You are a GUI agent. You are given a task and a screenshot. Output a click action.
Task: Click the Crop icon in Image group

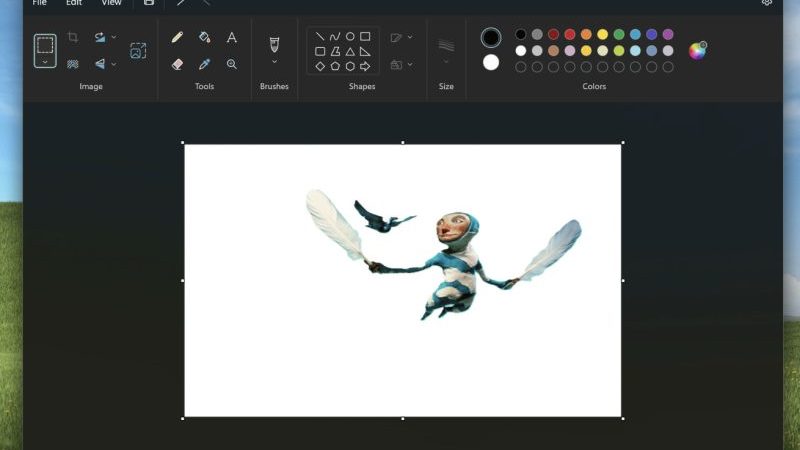coord(72,37)
